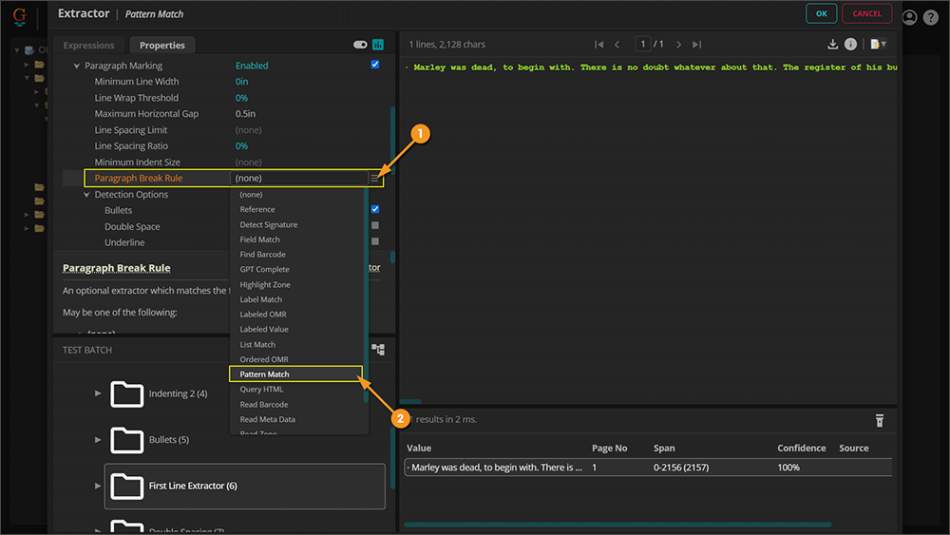Uncheck the Bullets detection option
Viewport: 950px width, 535px height.
pyautogui.click(x=375, y=210)
